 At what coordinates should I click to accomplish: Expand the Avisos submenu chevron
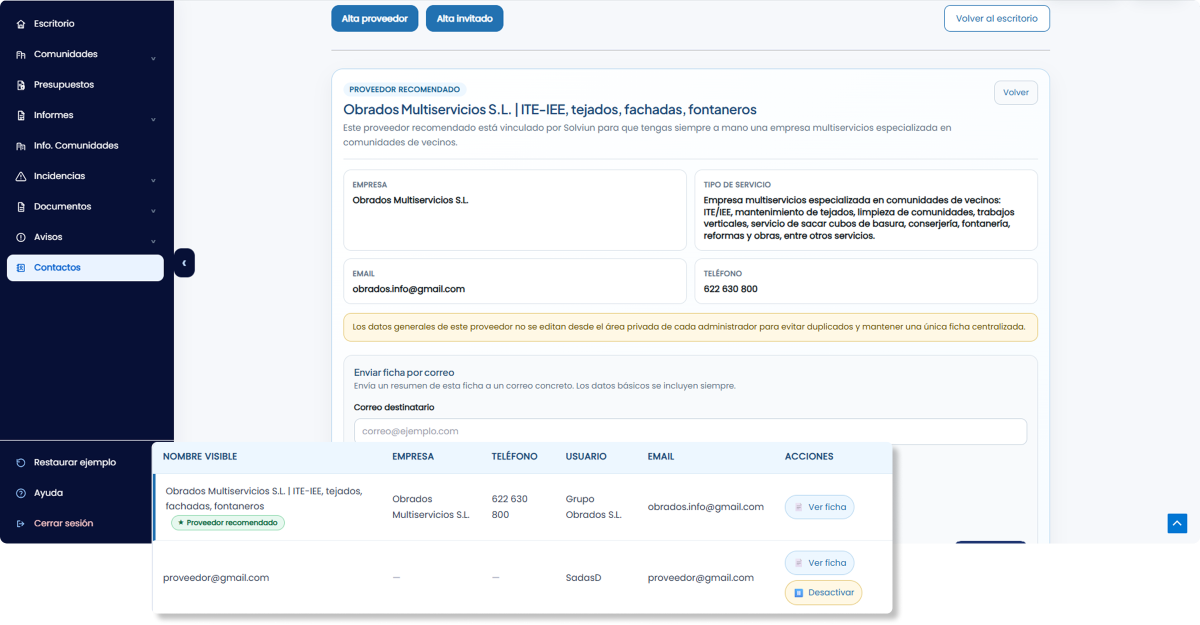tap(153, 241)
